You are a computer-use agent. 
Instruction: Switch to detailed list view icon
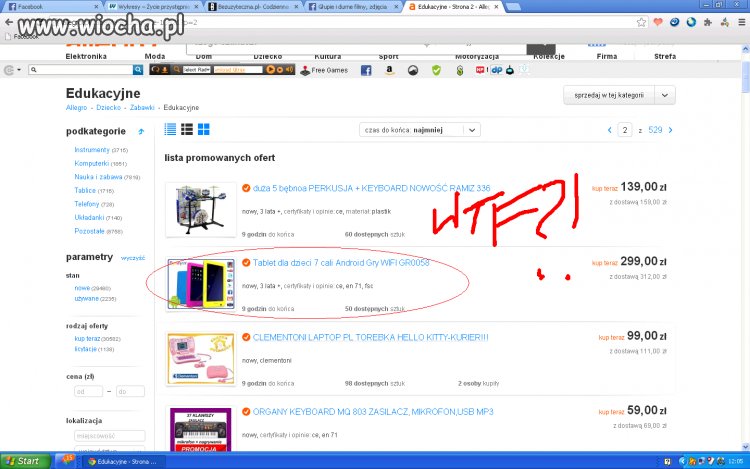[187, 129]
